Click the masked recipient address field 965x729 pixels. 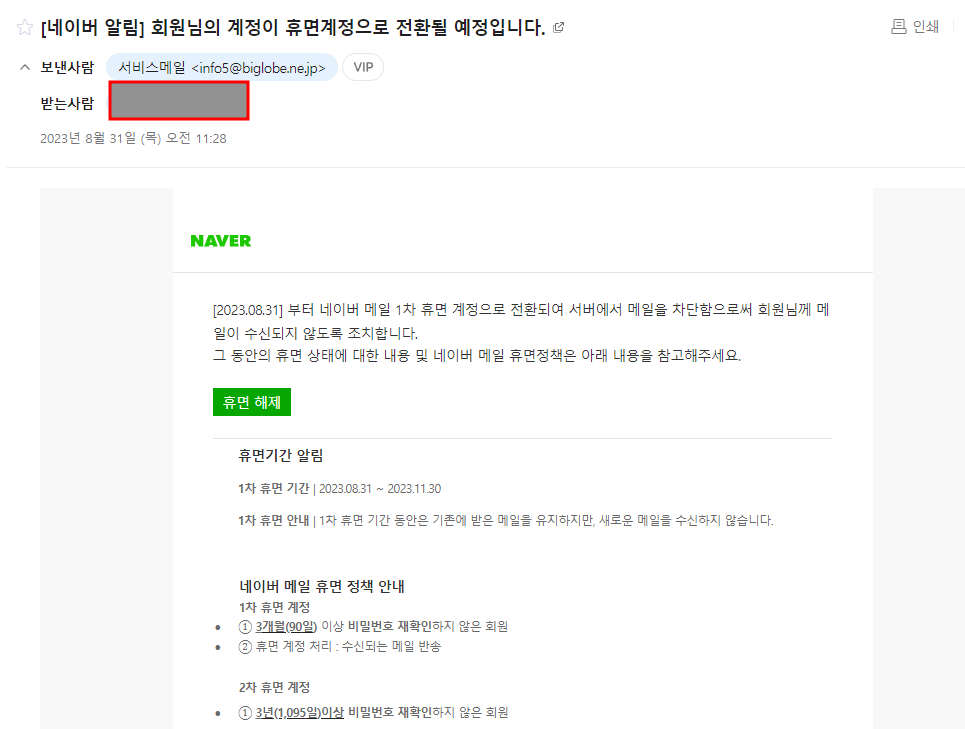(x=178, y=100)
